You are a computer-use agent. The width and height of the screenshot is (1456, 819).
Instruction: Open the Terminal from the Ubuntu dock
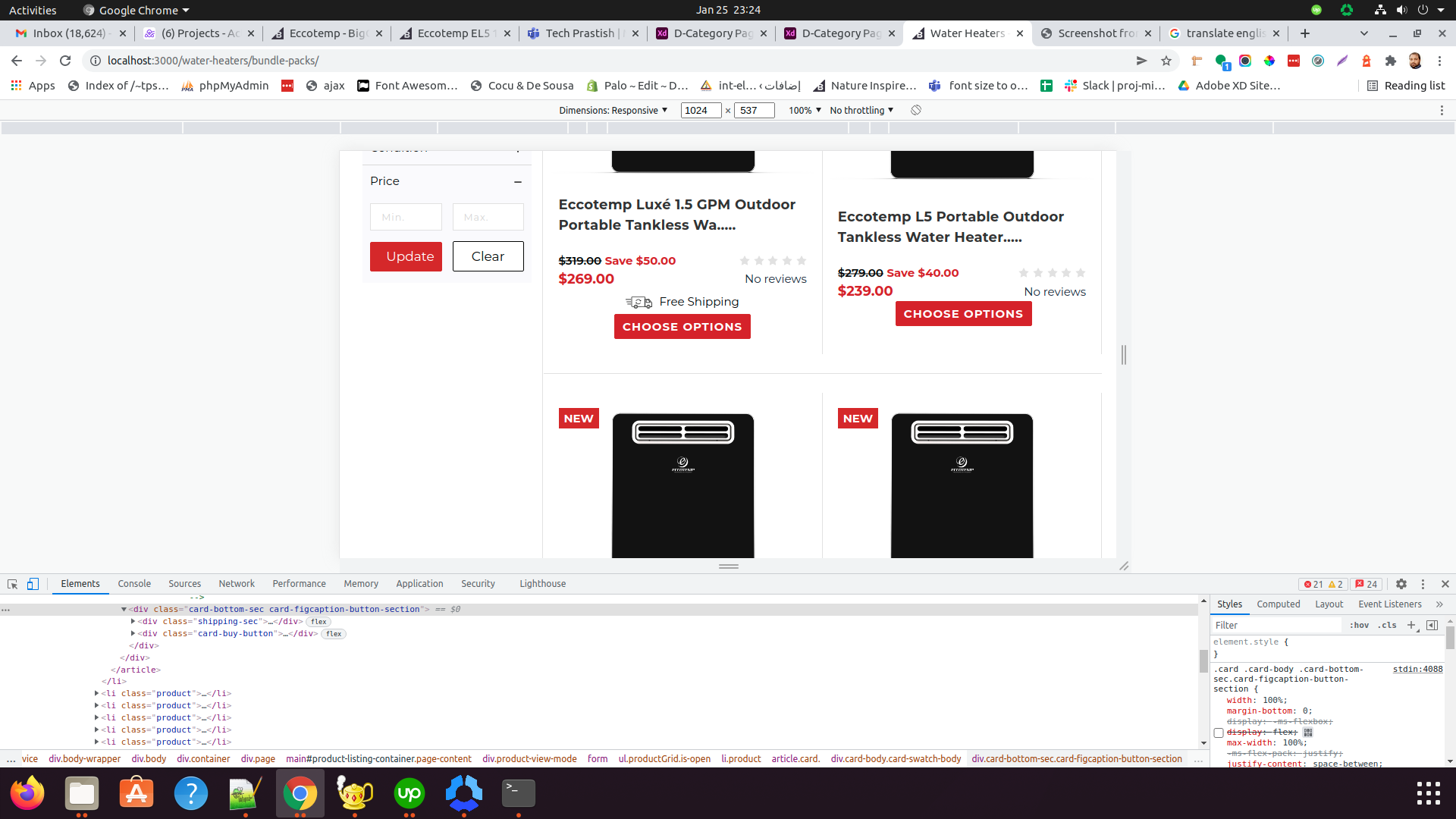tap(519, 793)
